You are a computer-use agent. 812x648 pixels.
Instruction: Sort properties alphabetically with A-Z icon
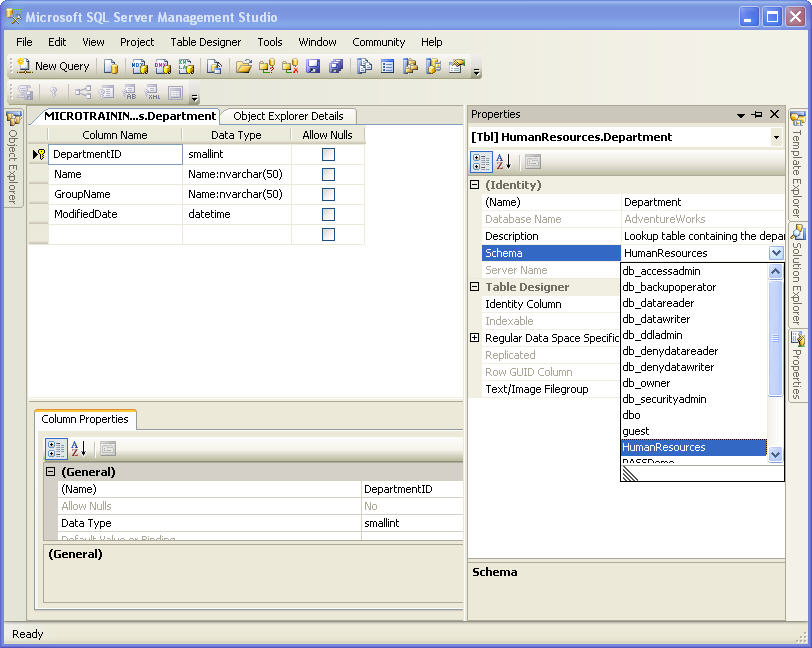[x=504, y=162]
